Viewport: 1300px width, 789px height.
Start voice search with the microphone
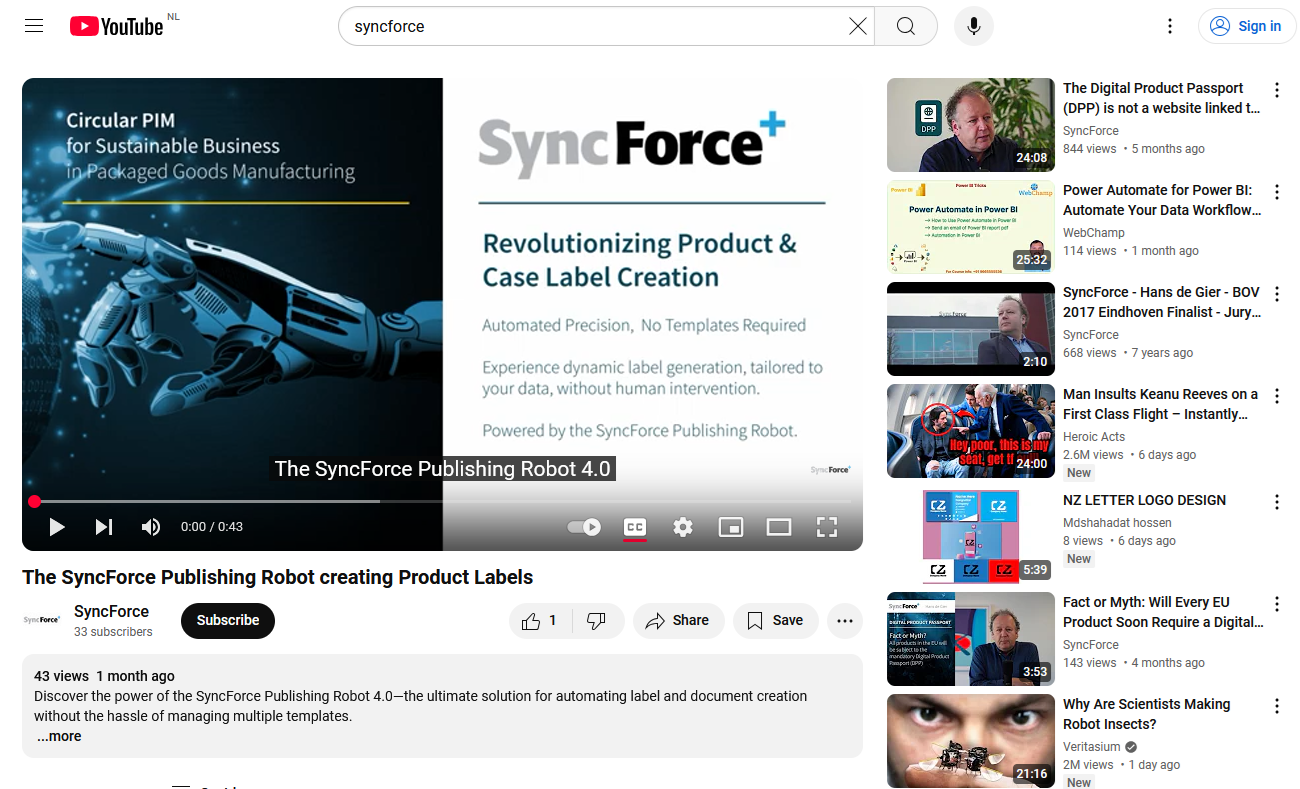[974, 26]
